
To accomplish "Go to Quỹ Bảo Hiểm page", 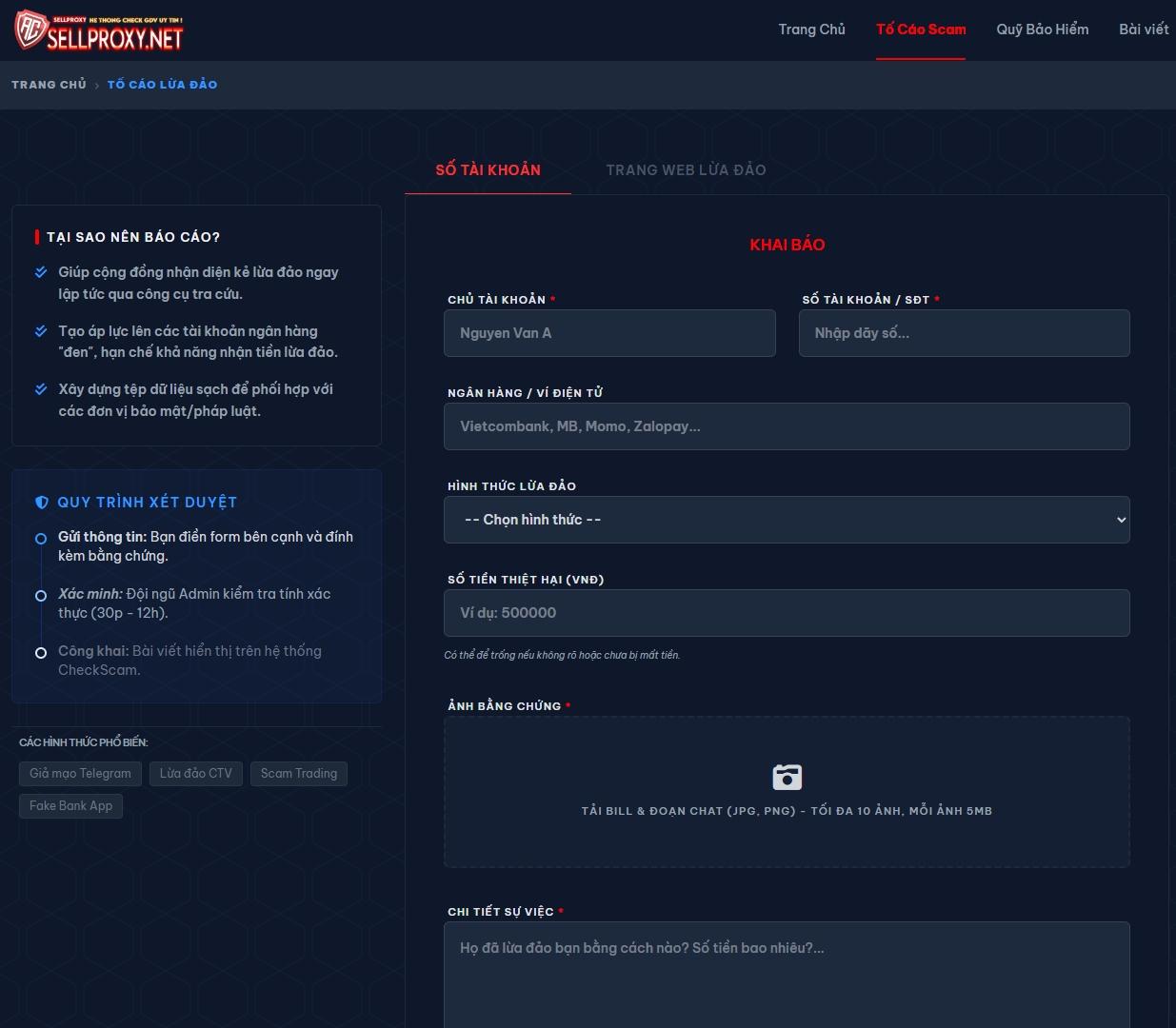I will click(x=1042, y=30).
